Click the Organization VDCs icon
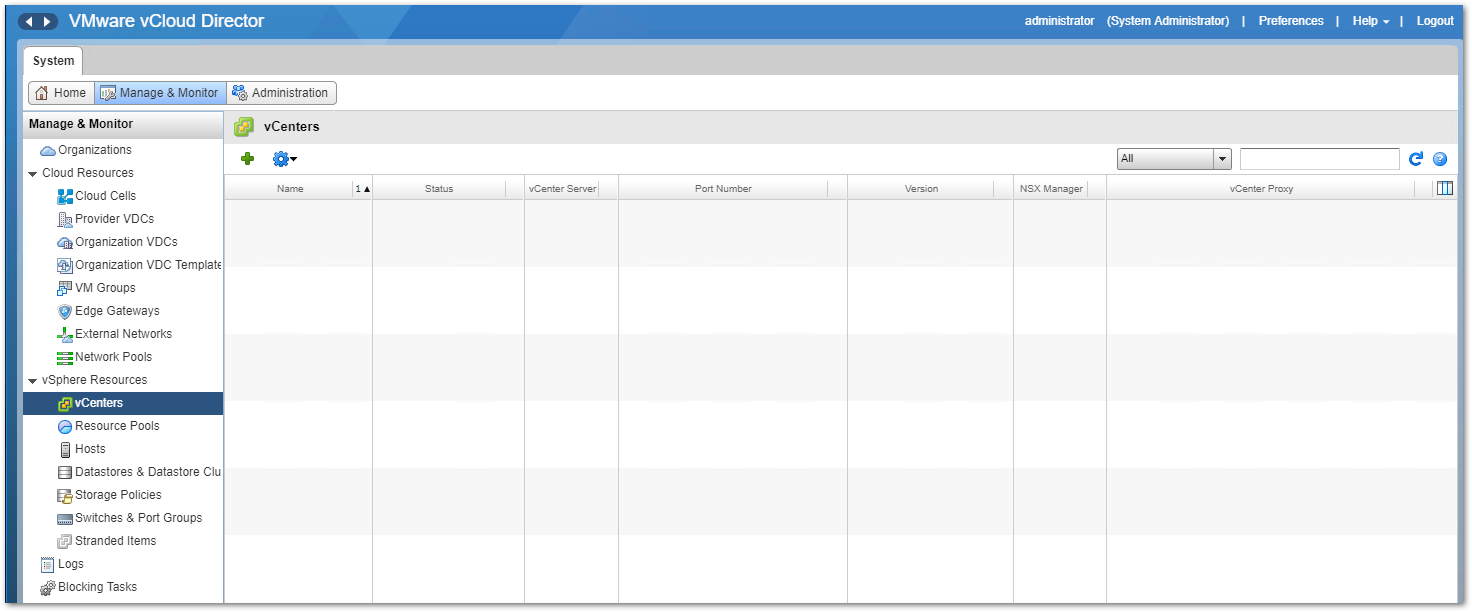 tap(66, 242)
